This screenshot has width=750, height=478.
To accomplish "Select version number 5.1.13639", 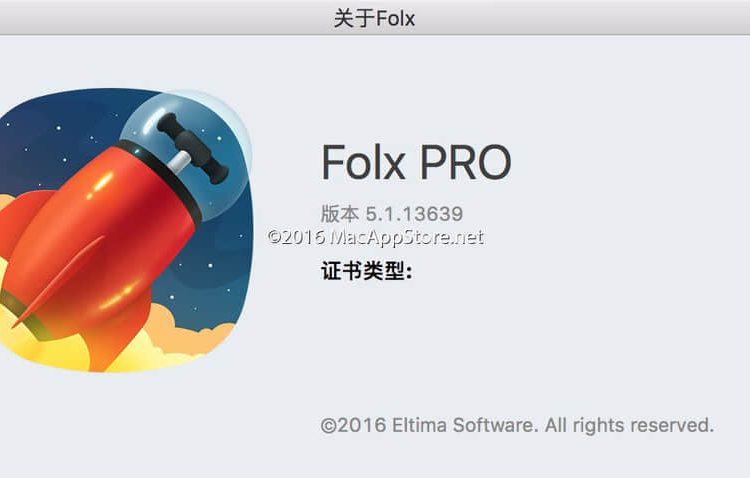I will [x=414, y=214].
